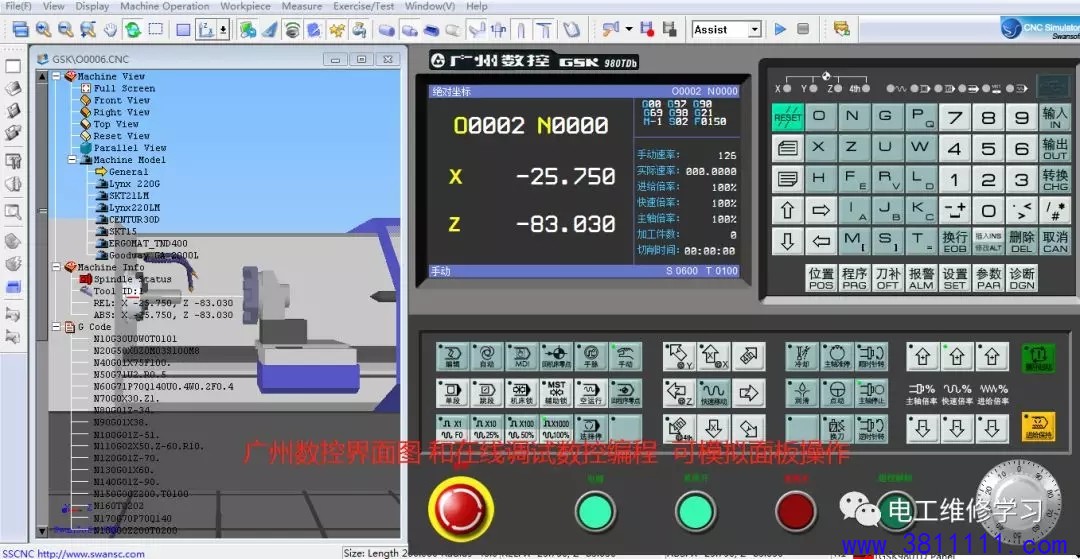Toggle MST 辅助锁 auxiliary lock
The width and height of the screenshot is (1080, 559).
(x=556, y=392)
